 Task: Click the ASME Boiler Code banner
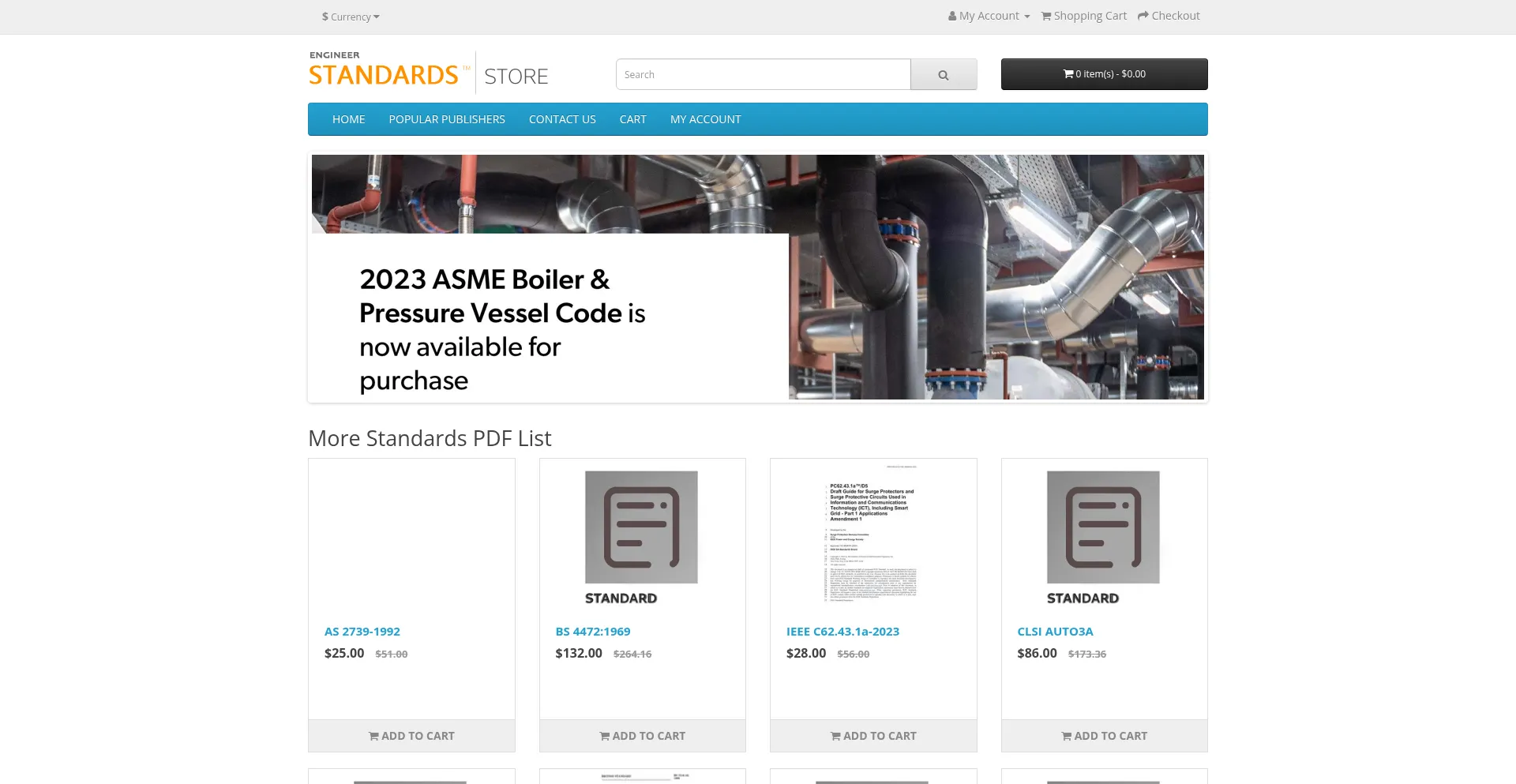point(757,277)
